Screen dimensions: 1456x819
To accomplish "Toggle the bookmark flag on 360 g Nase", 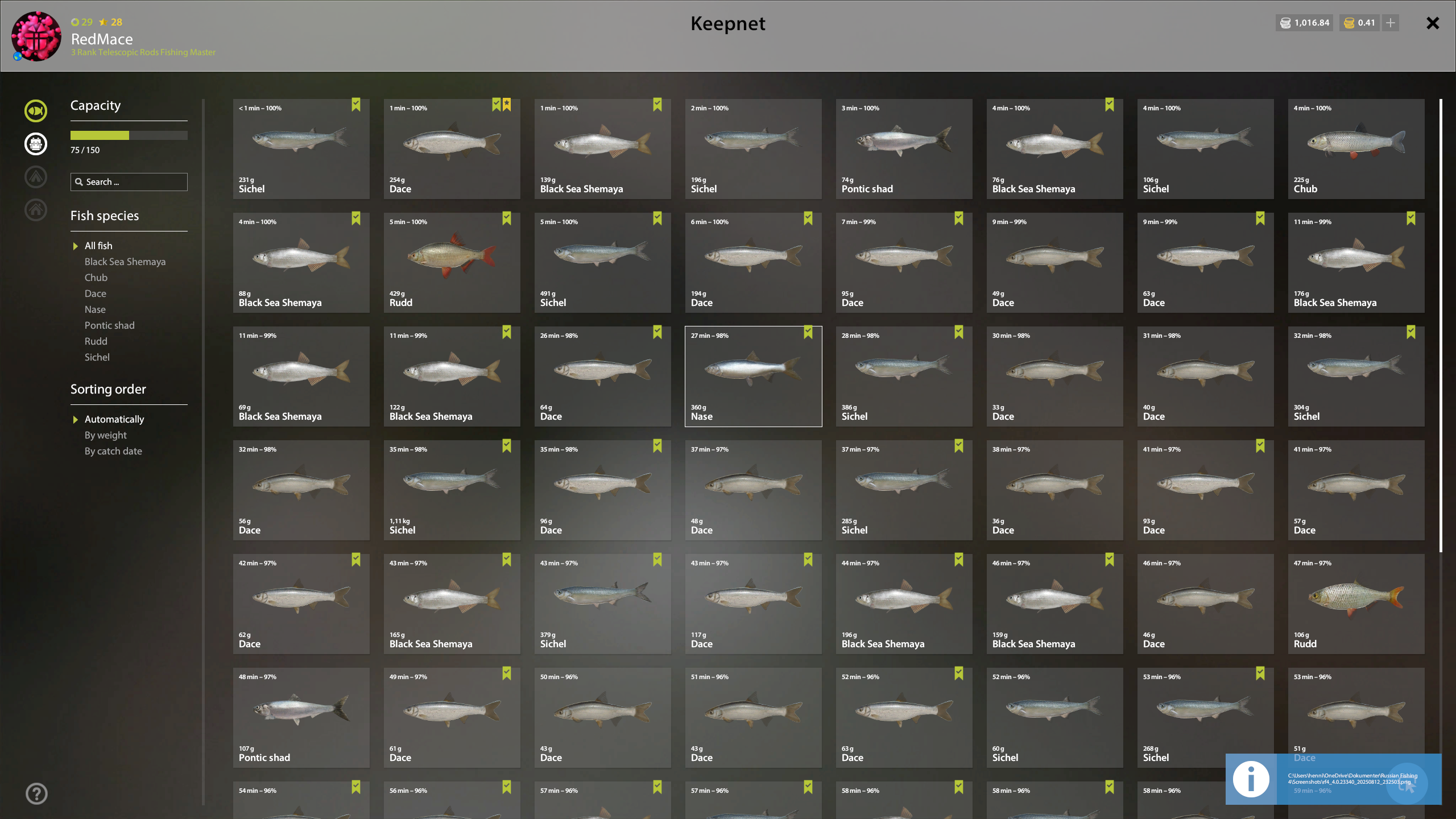I will (808, 332).
